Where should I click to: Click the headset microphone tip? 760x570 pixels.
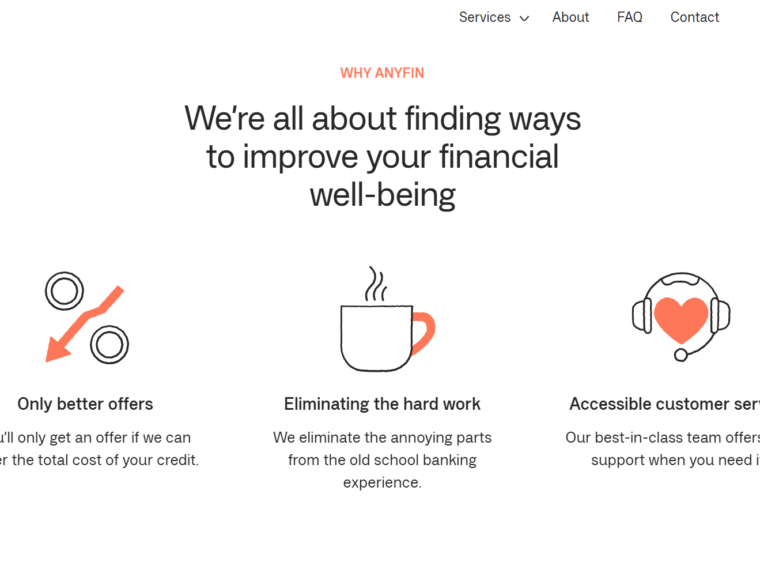click(681, 355)
